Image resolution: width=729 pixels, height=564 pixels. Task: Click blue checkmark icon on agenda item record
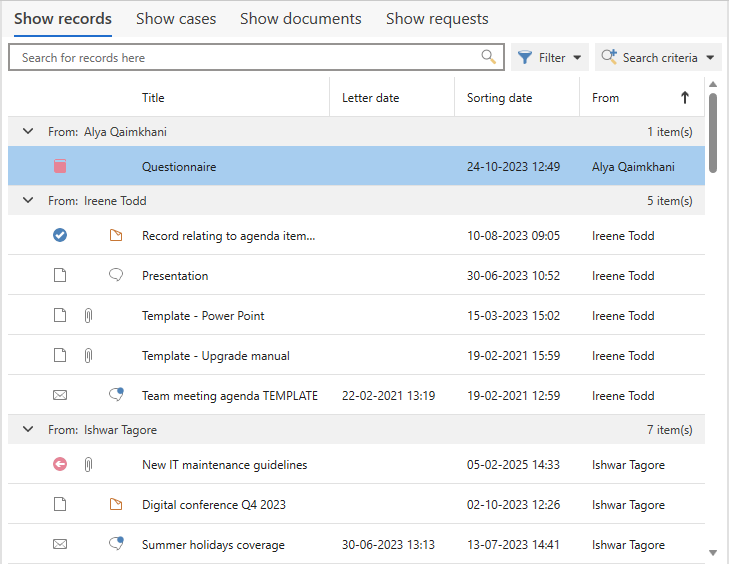pos(60,236)
